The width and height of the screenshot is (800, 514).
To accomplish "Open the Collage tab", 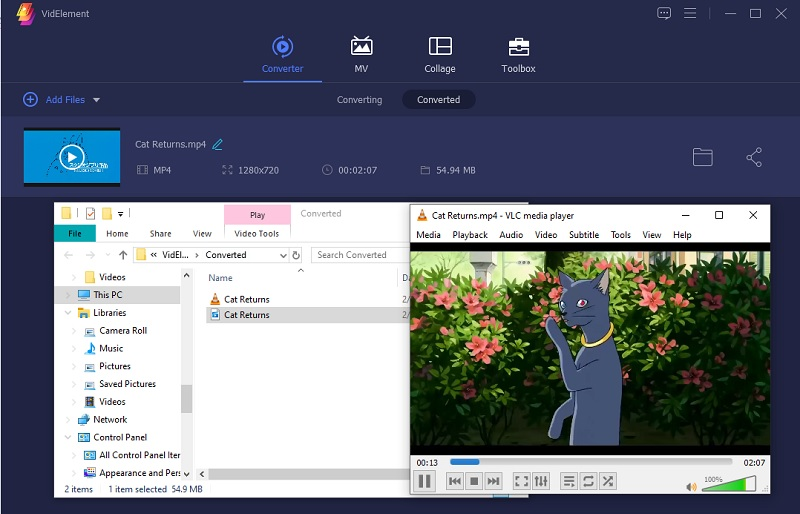I will tap(440, 55).
